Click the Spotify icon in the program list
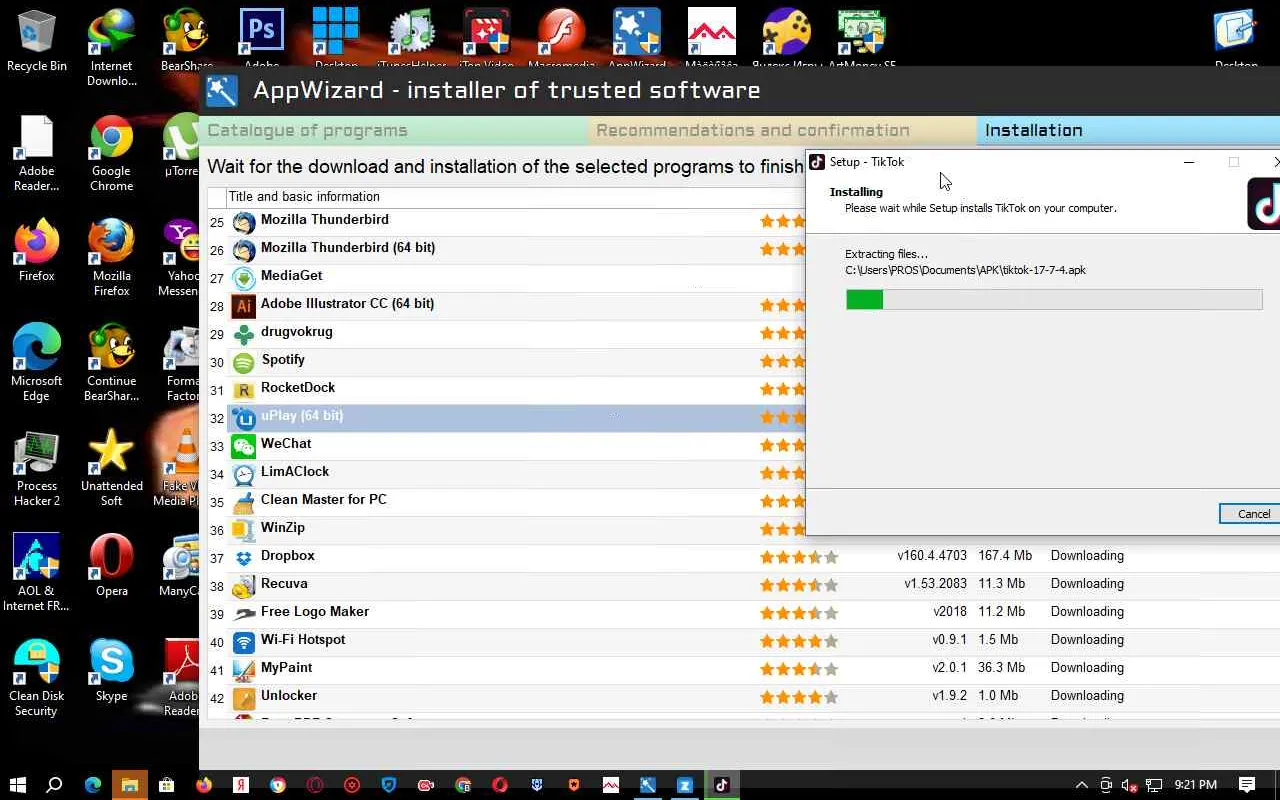Screen dimensions: 1280x800 tap(243, 362)
